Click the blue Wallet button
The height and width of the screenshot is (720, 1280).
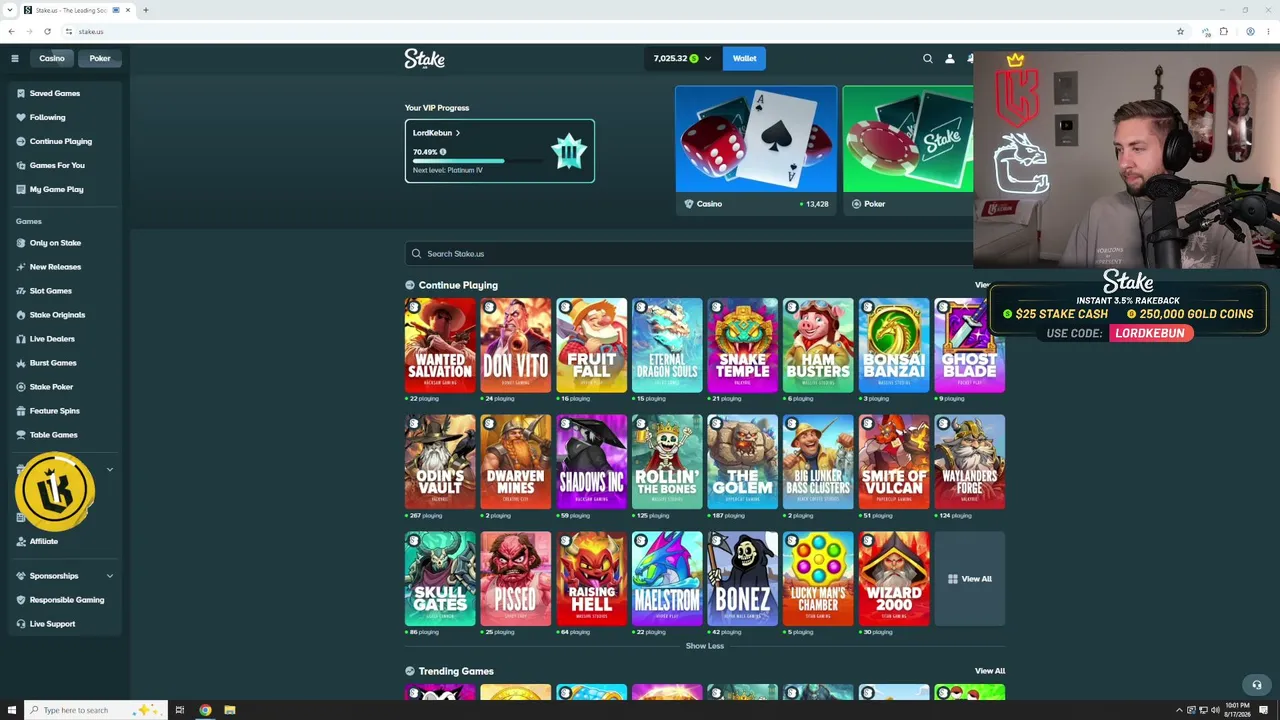point(744,59)
